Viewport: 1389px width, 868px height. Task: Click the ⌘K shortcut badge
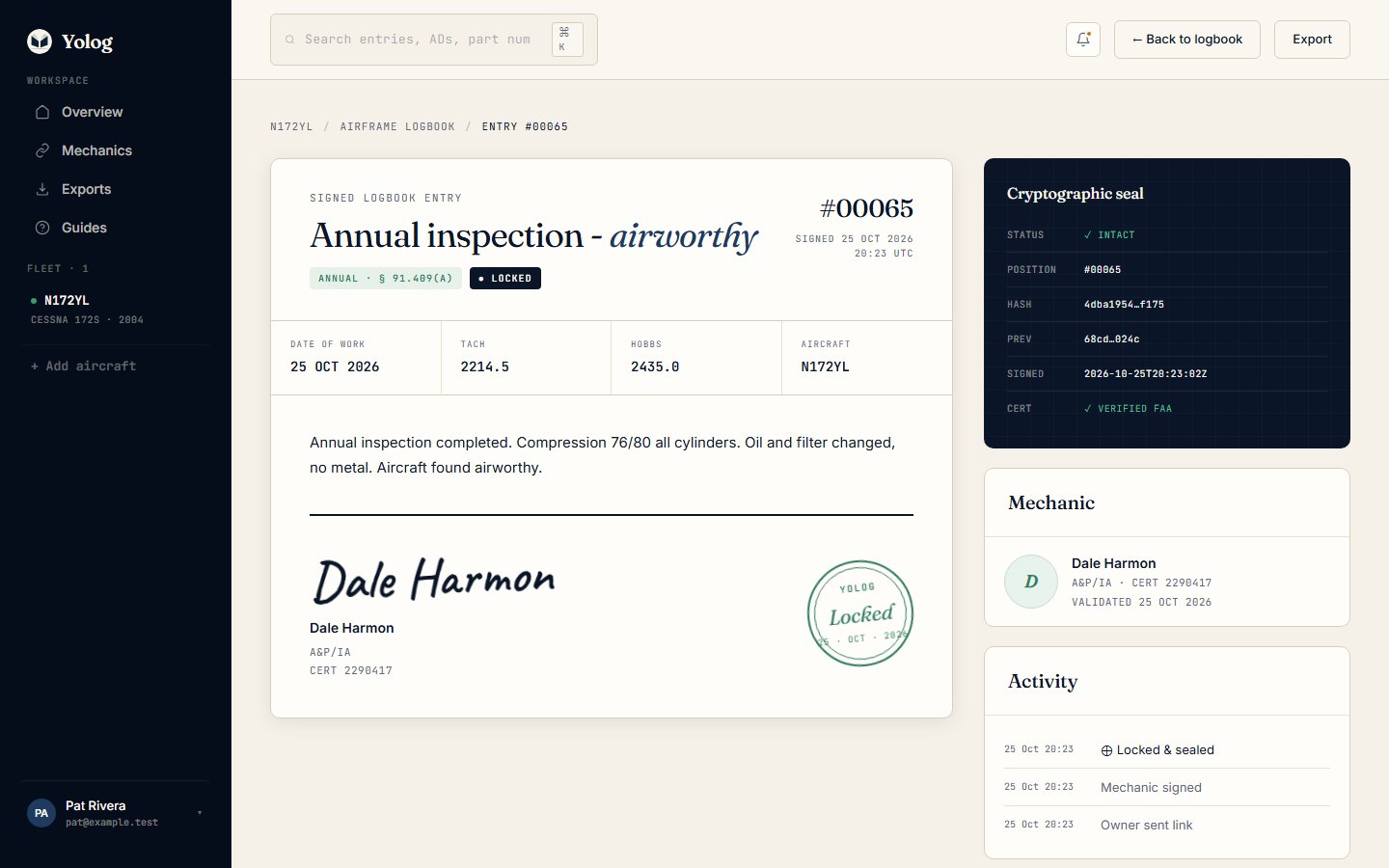(x=567, y=40)
